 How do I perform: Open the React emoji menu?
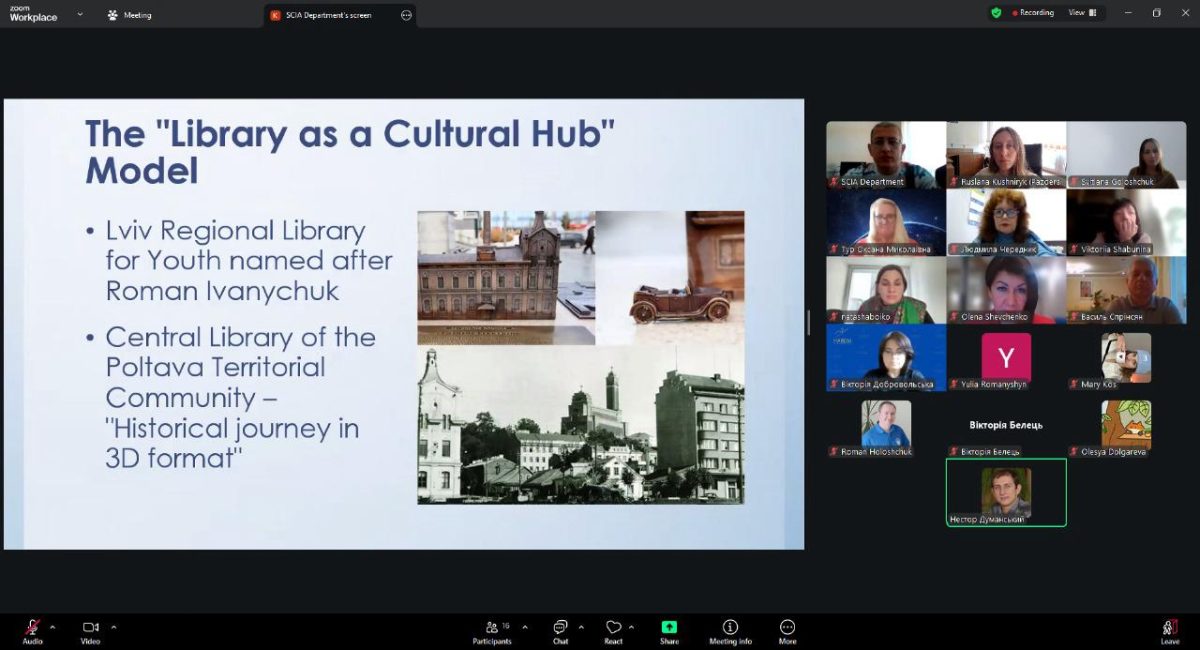coord(613,630)
